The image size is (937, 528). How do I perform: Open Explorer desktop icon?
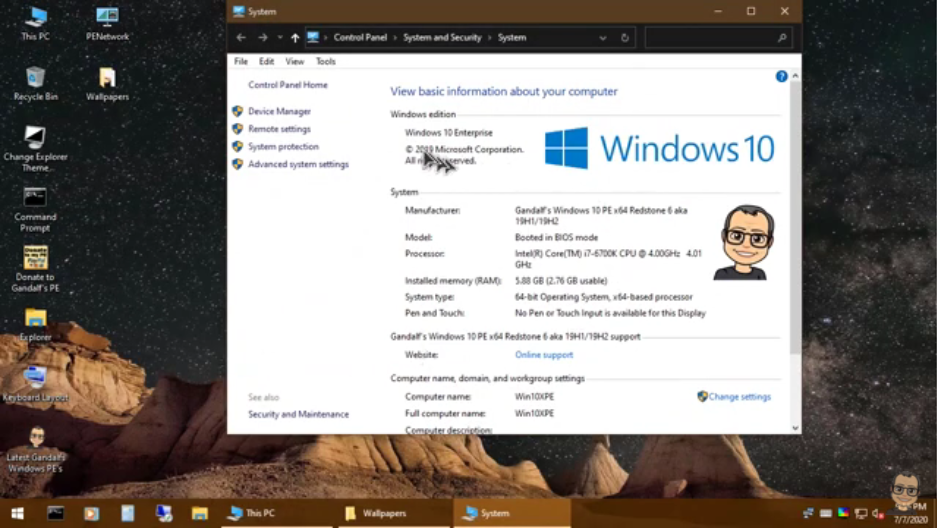pos(35,324)
